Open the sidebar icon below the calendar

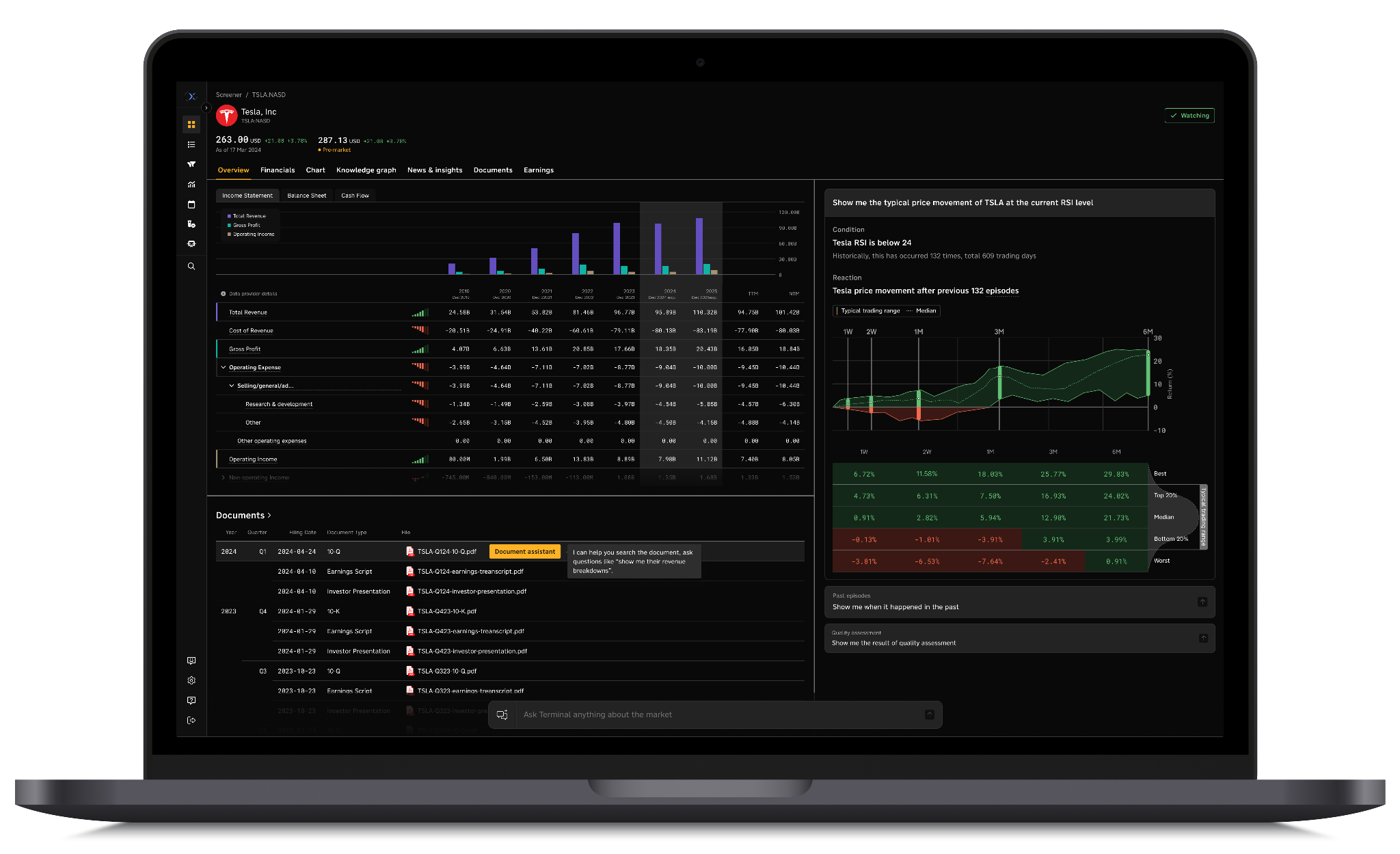191,224
